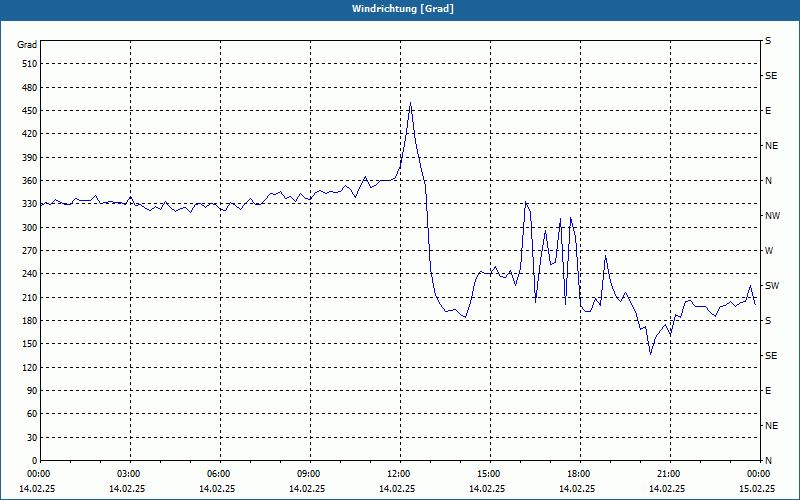This screenshot has height=500, width=800.
Task: Select the 390 y-axis value
Action: (x=30, y=158)
